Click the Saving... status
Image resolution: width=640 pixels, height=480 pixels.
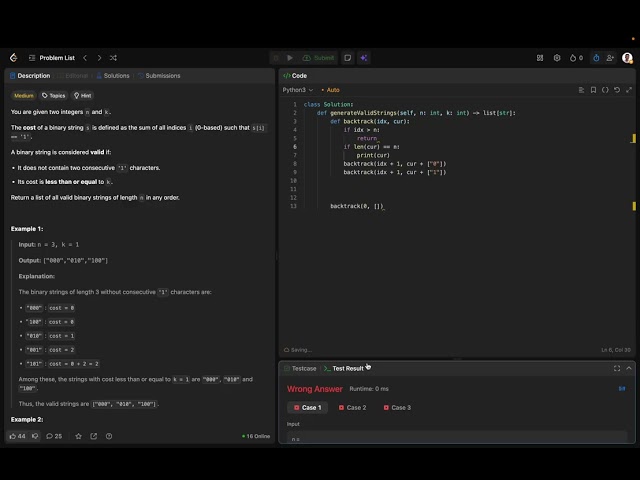[298, 350]
